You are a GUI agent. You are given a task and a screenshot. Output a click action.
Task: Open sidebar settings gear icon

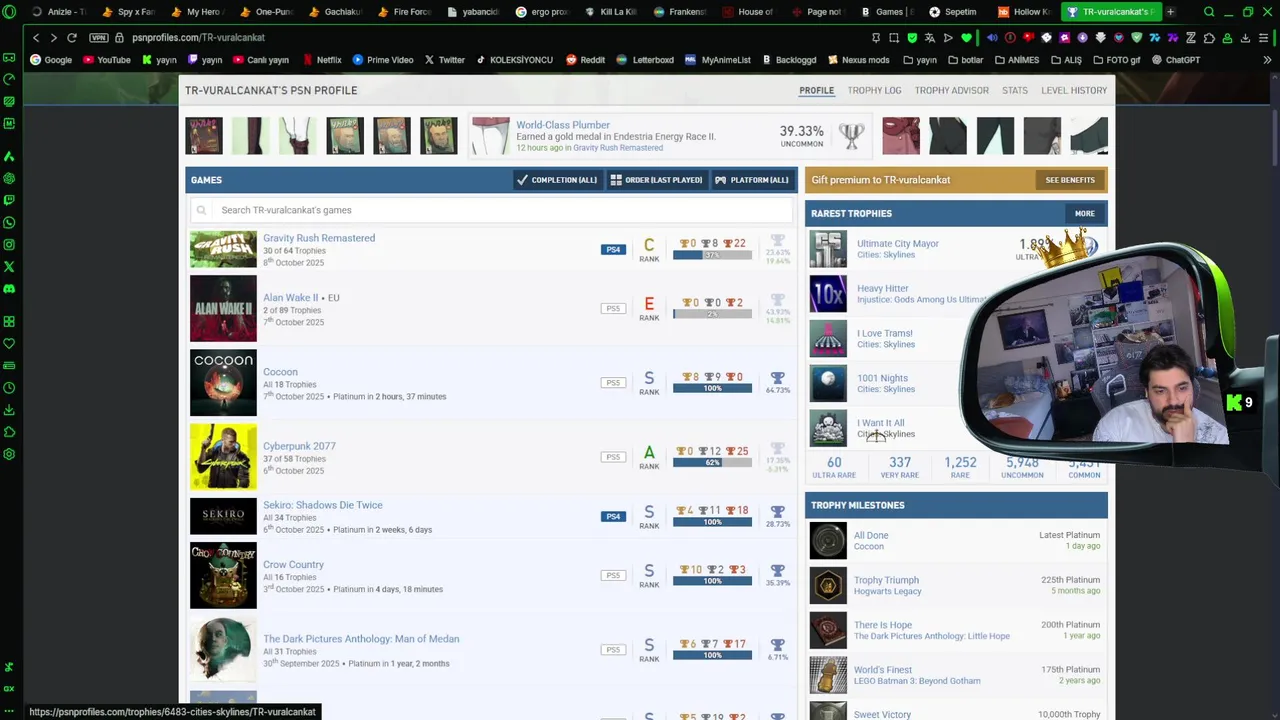click(9, 454)
